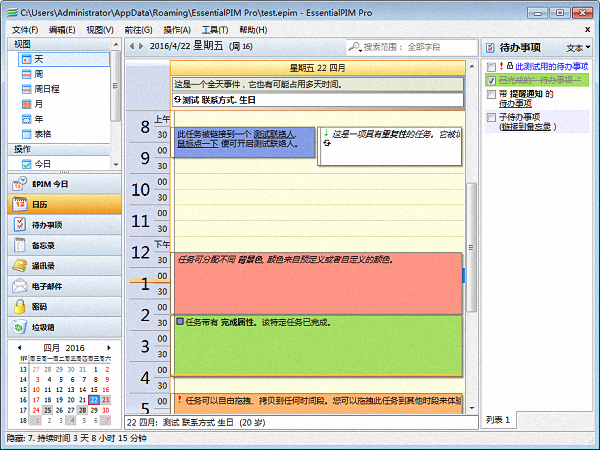This screenshot has width=600, height=450.
Task: Click the exclamation icon on orange task
Action: point(179,400)
